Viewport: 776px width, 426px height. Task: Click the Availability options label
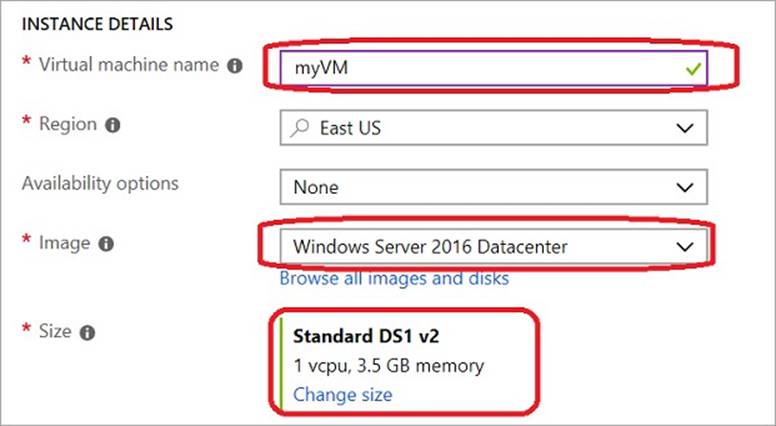click(100, 184)
